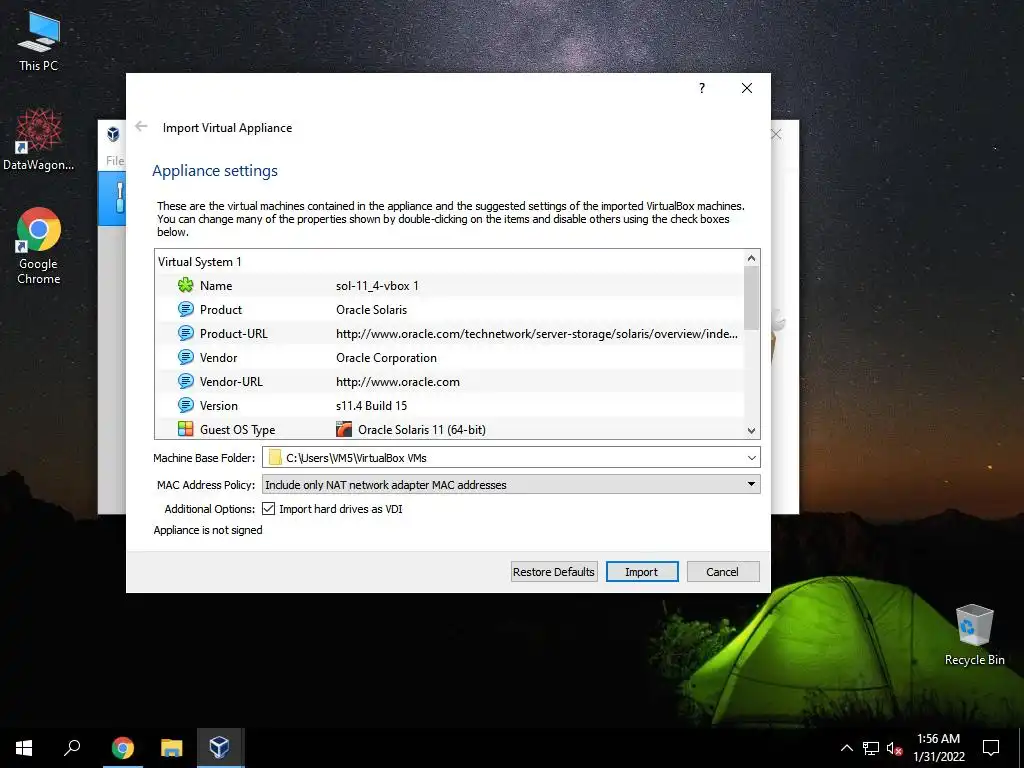Viewport: 1024px width, 768px height.
Task: Select the s11.4 Build 15 version value
Action: (x=372, y=406)
